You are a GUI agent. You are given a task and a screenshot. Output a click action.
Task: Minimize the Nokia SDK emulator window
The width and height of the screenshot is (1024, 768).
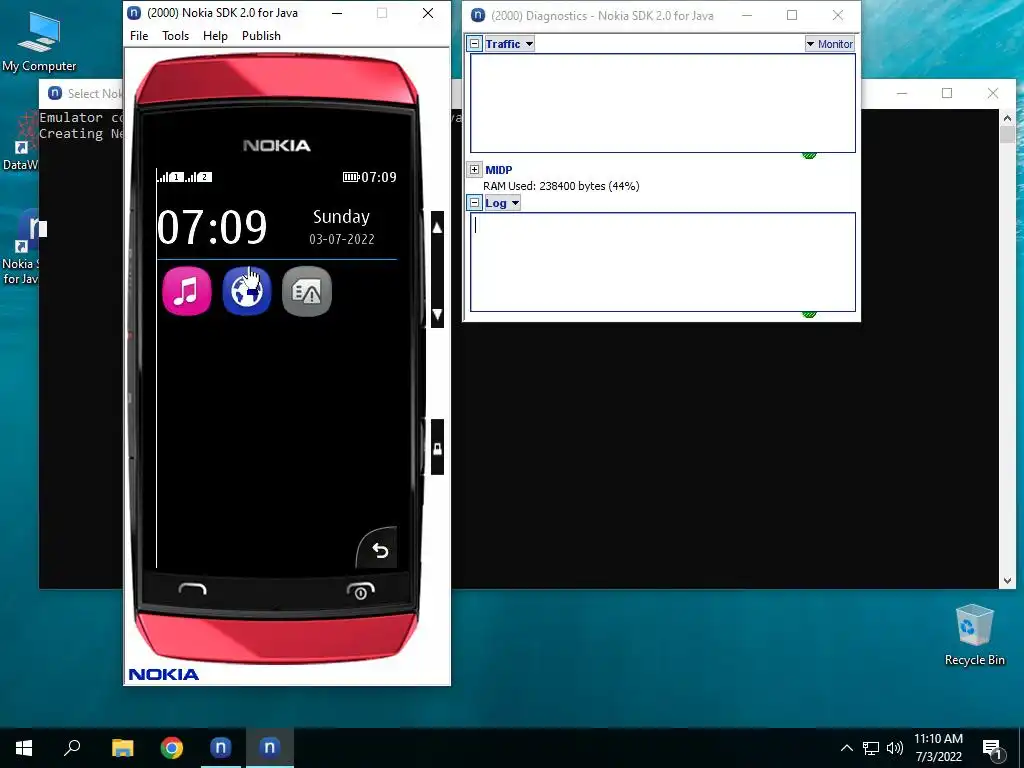click(337, 13)
